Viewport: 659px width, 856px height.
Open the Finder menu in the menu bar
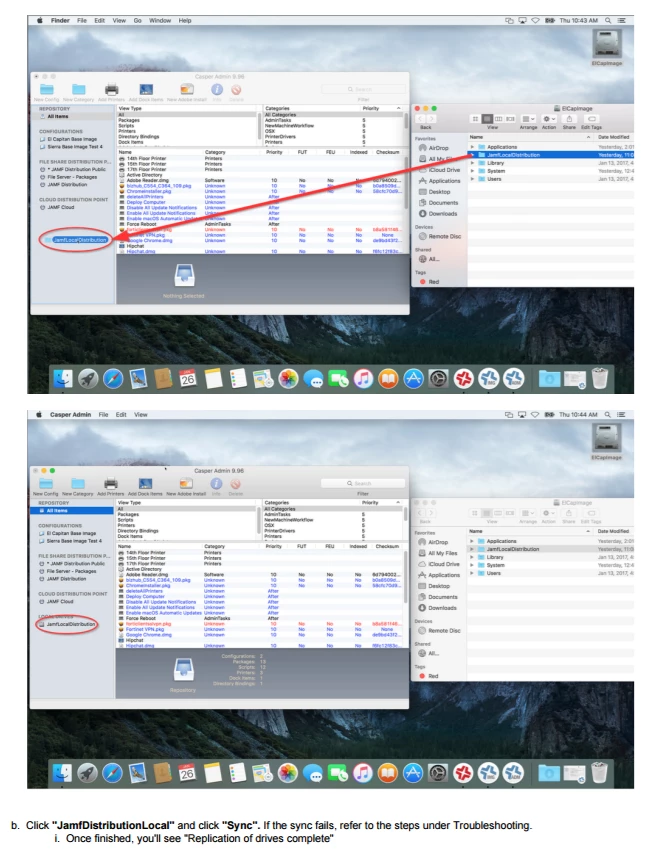(60, 20)
